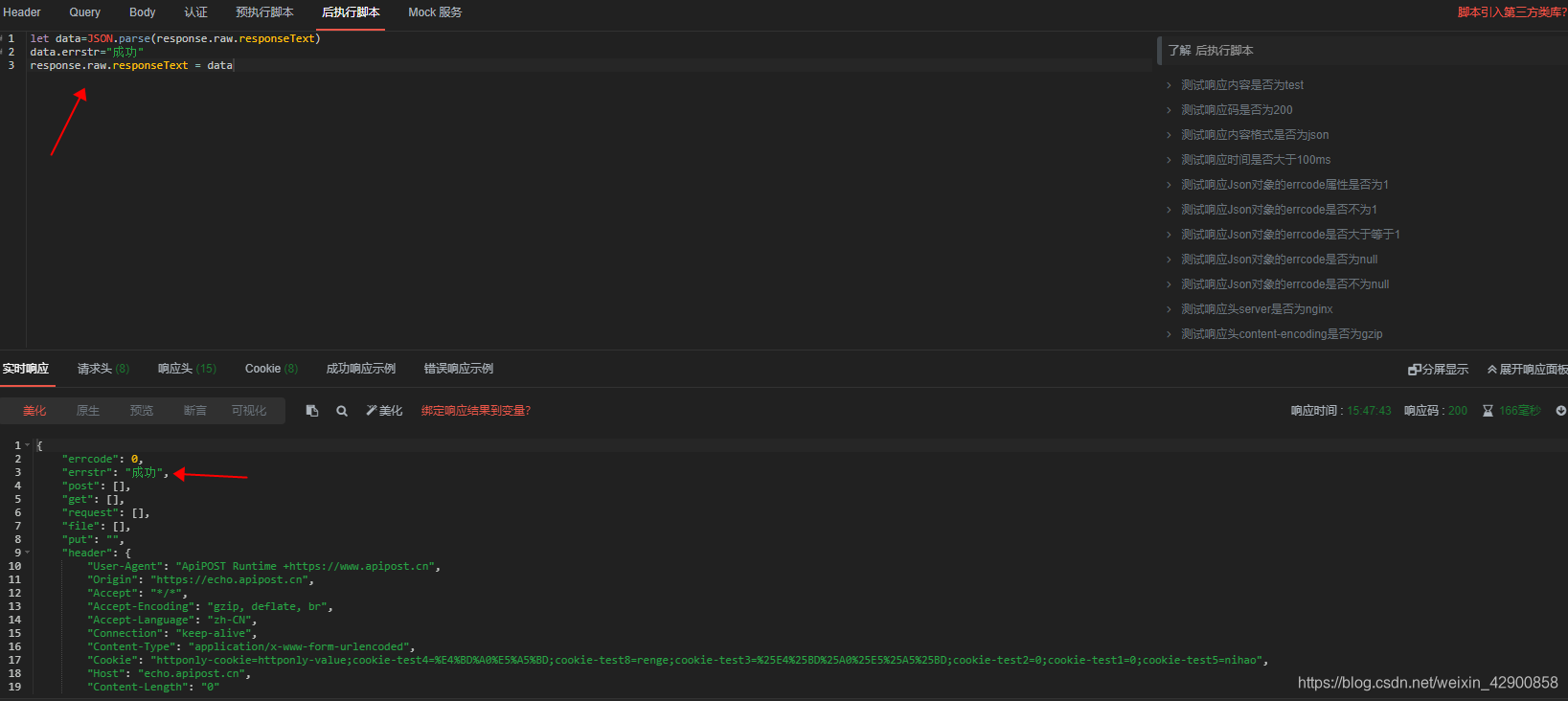Image resolution: width=1568 pixels, height=701 pixels.
Task: Click the "Content-Length": "0" line
Action: (x=153, y=687)
